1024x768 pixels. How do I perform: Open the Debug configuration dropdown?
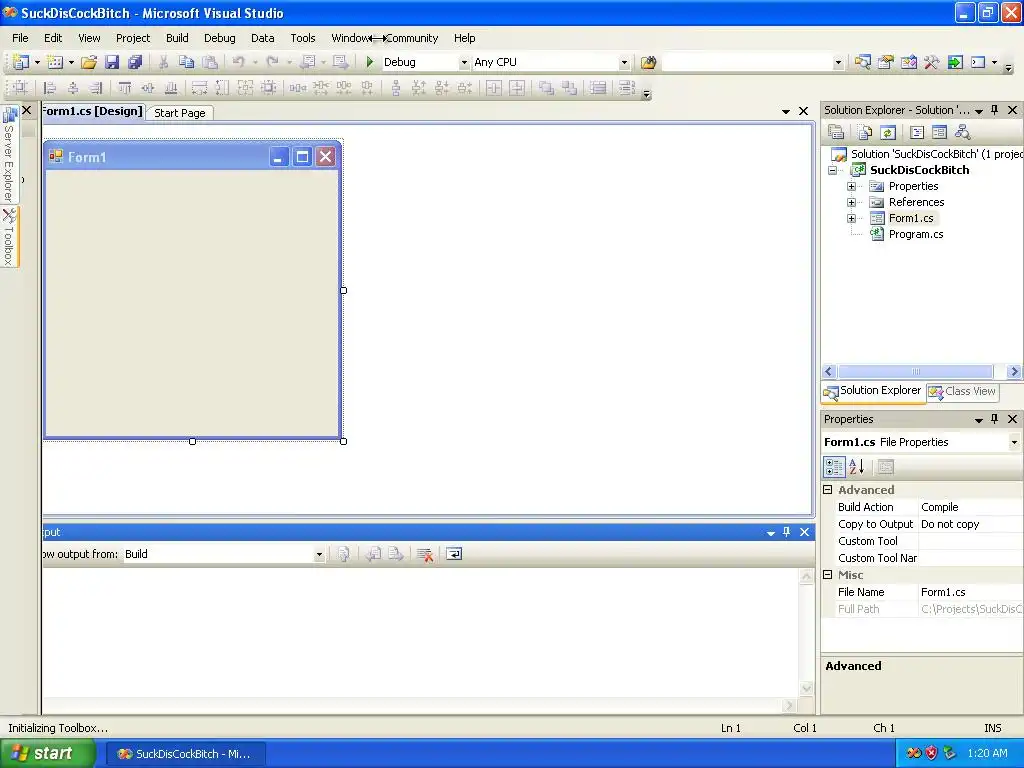click(464, 63)
